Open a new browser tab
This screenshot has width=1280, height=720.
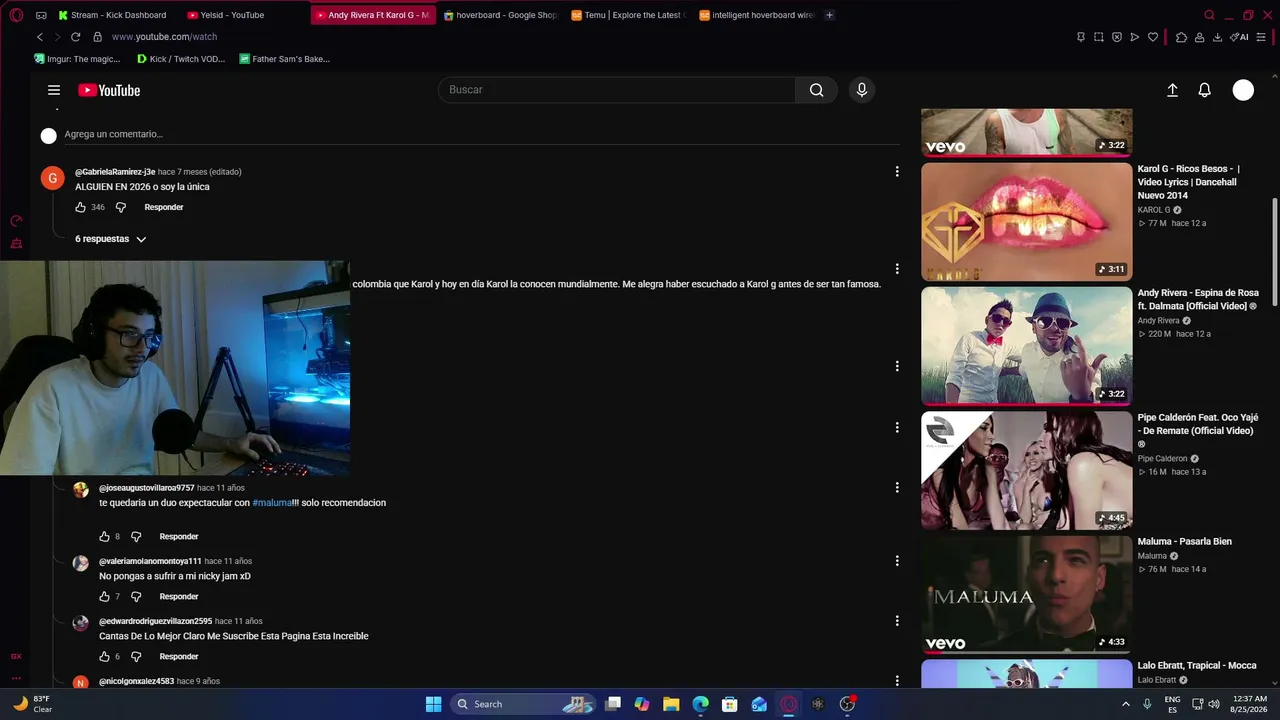click(x=829, y=15)
